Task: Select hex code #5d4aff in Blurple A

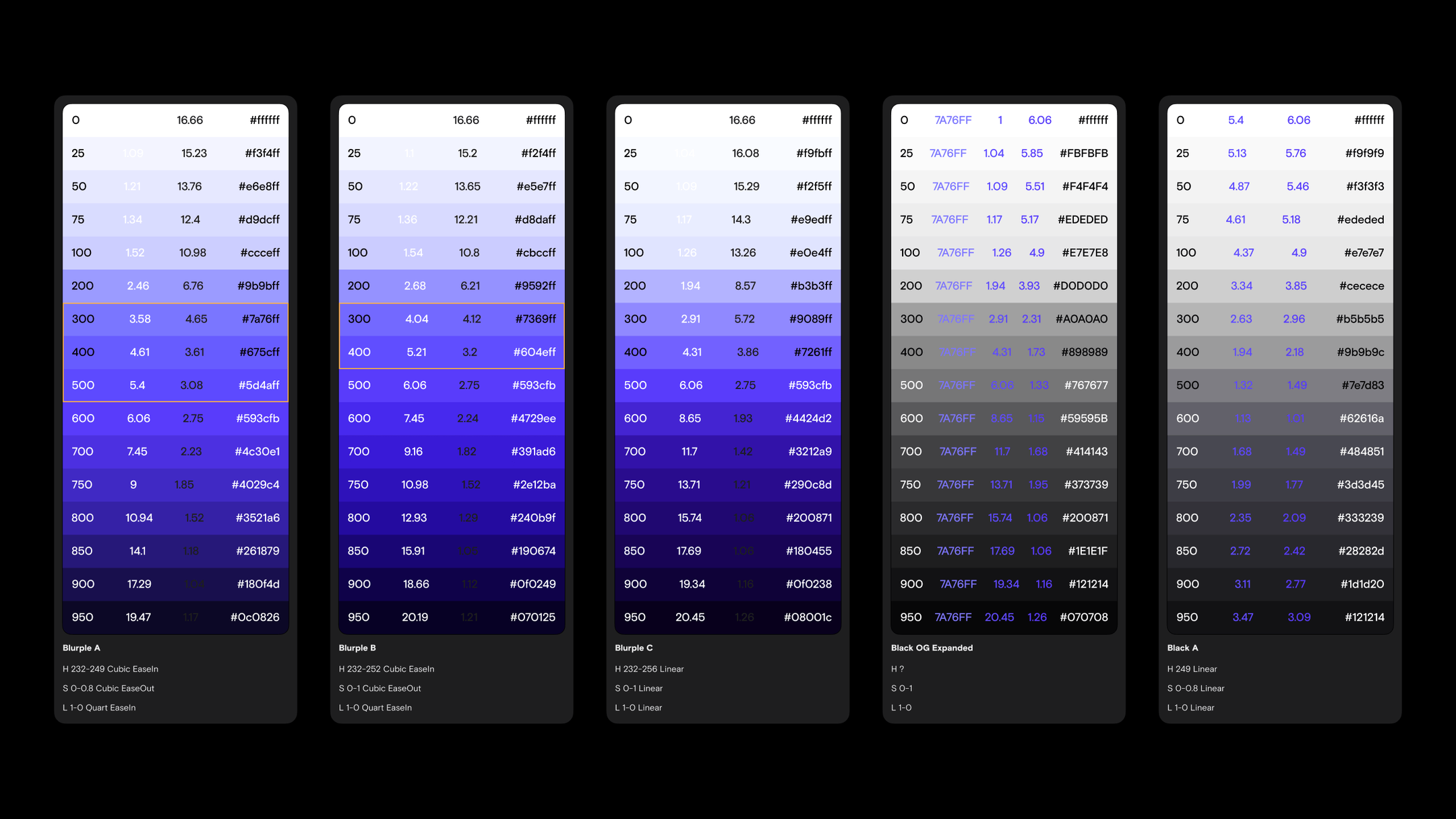Action: [259, 386]
